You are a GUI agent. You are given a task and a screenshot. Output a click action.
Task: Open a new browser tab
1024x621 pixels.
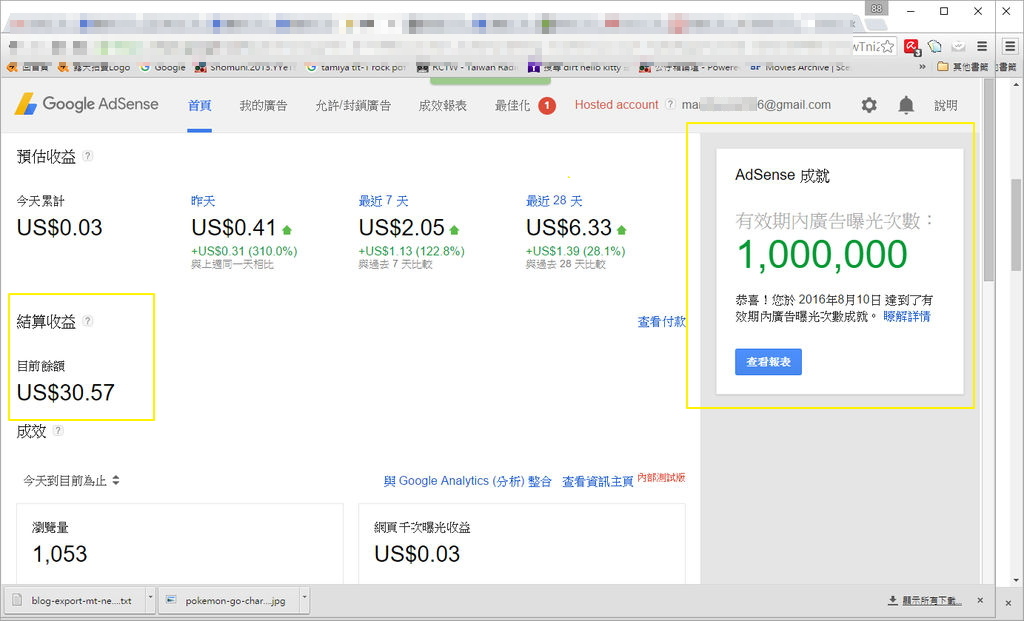coord(876,24)
